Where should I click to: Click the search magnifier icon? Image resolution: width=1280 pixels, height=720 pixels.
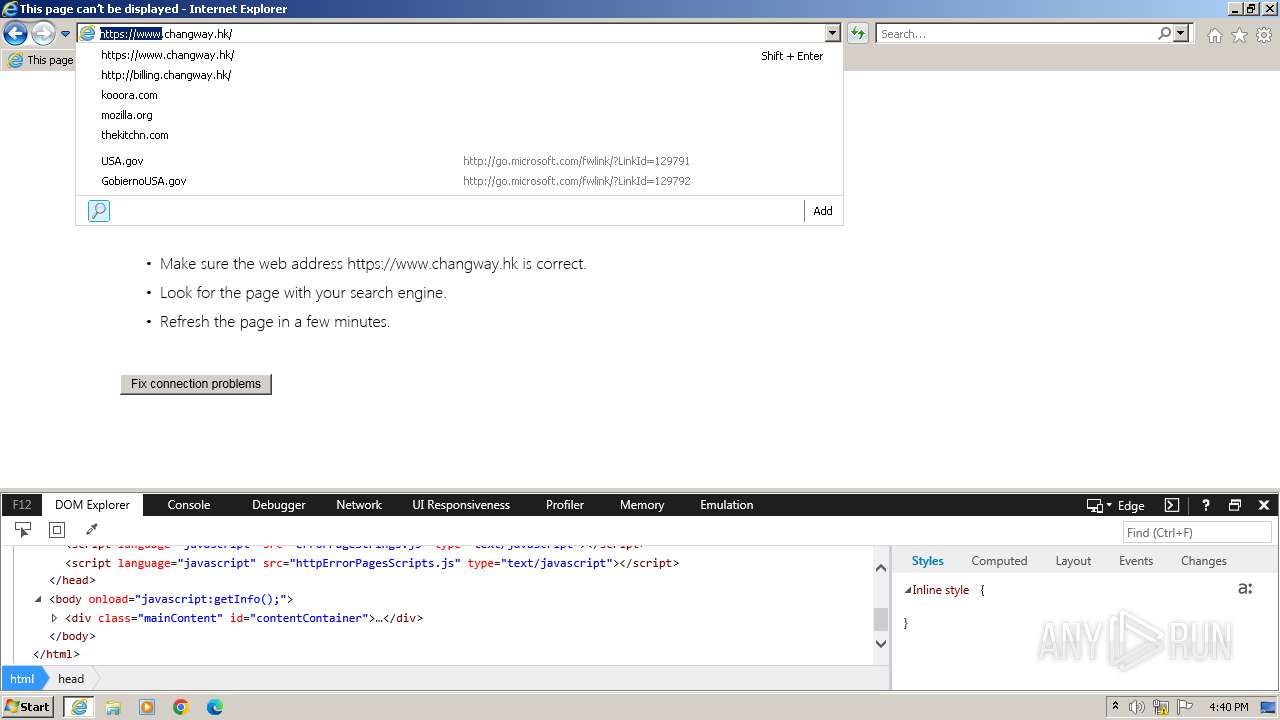(x=1164, y=33)
